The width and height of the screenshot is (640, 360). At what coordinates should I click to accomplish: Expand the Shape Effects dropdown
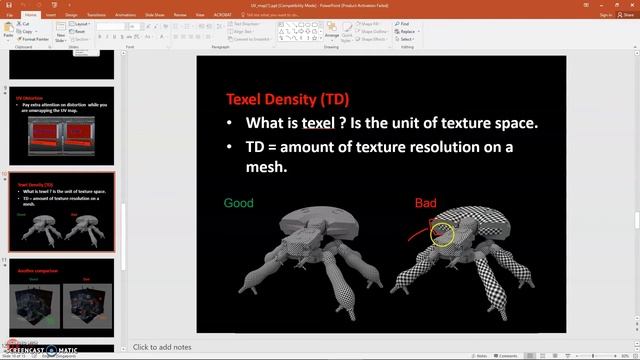click(x=371, y=39)
